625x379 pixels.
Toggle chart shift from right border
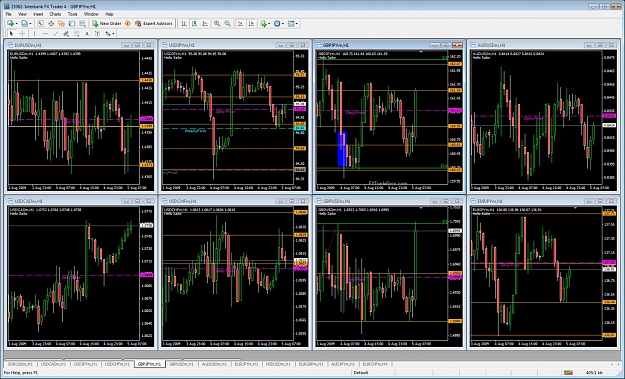click(251, 24)
